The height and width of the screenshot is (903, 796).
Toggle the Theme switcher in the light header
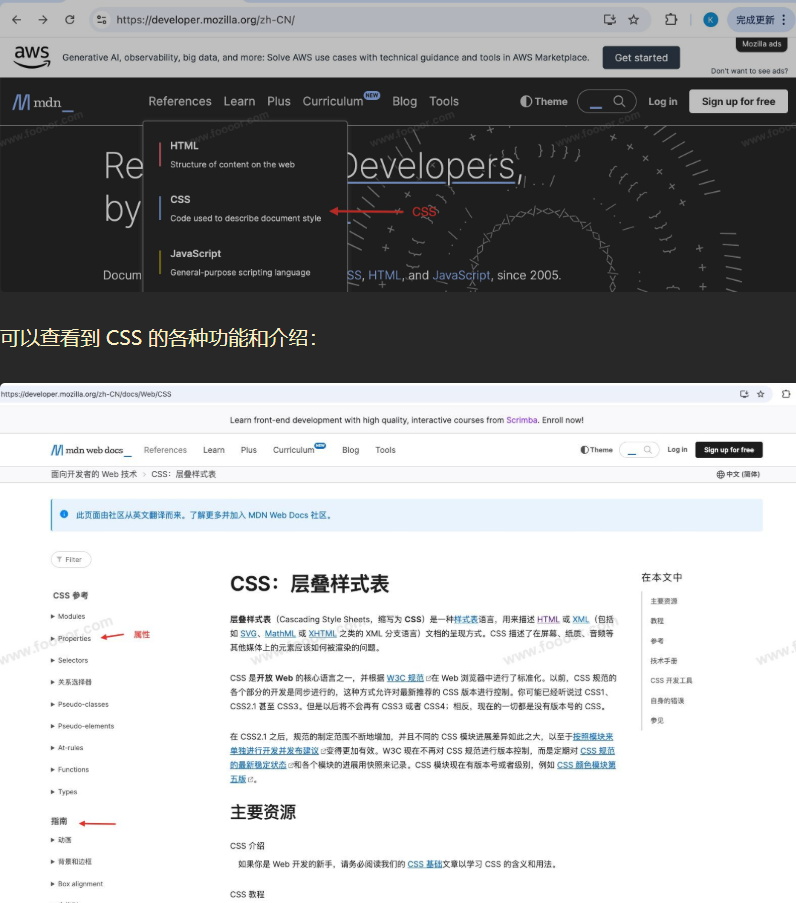coord(596,450)
